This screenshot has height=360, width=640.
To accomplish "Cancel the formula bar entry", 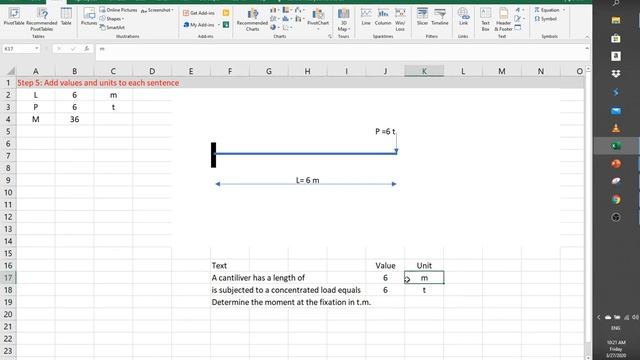I will (x=59, y=49).
